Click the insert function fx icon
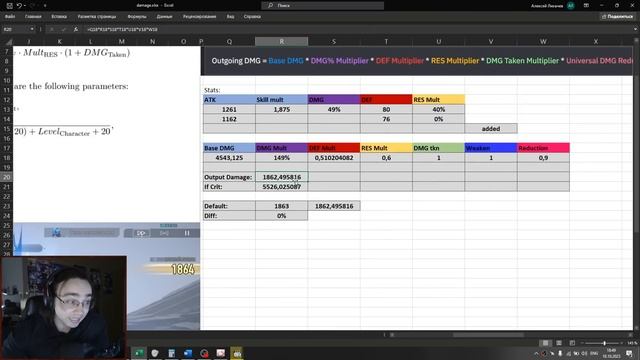 coord(76,29)
